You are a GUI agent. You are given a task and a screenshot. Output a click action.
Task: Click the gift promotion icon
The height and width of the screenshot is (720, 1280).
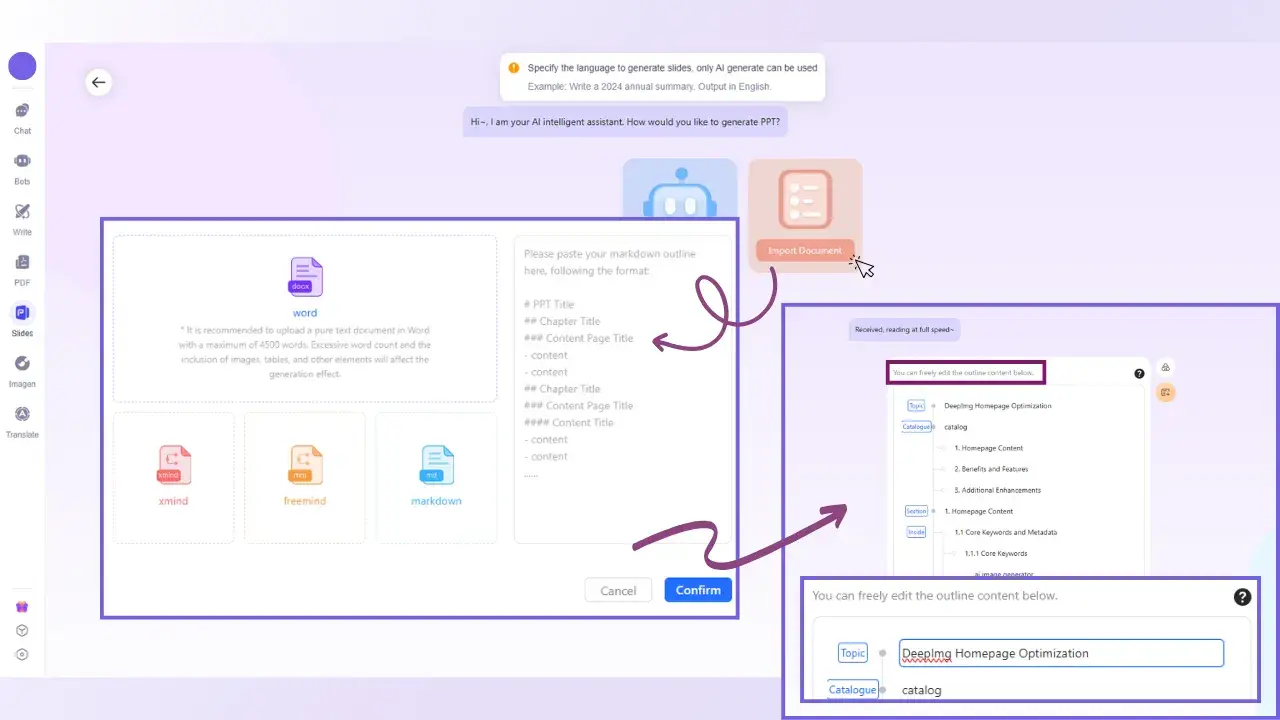click(22, 606)
